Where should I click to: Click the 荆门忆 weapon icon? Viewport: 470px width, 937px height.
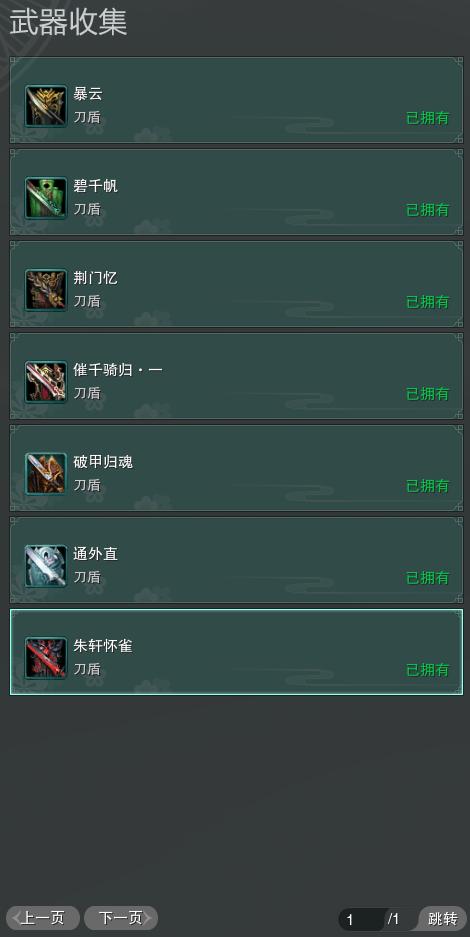[x=46, y=290]
